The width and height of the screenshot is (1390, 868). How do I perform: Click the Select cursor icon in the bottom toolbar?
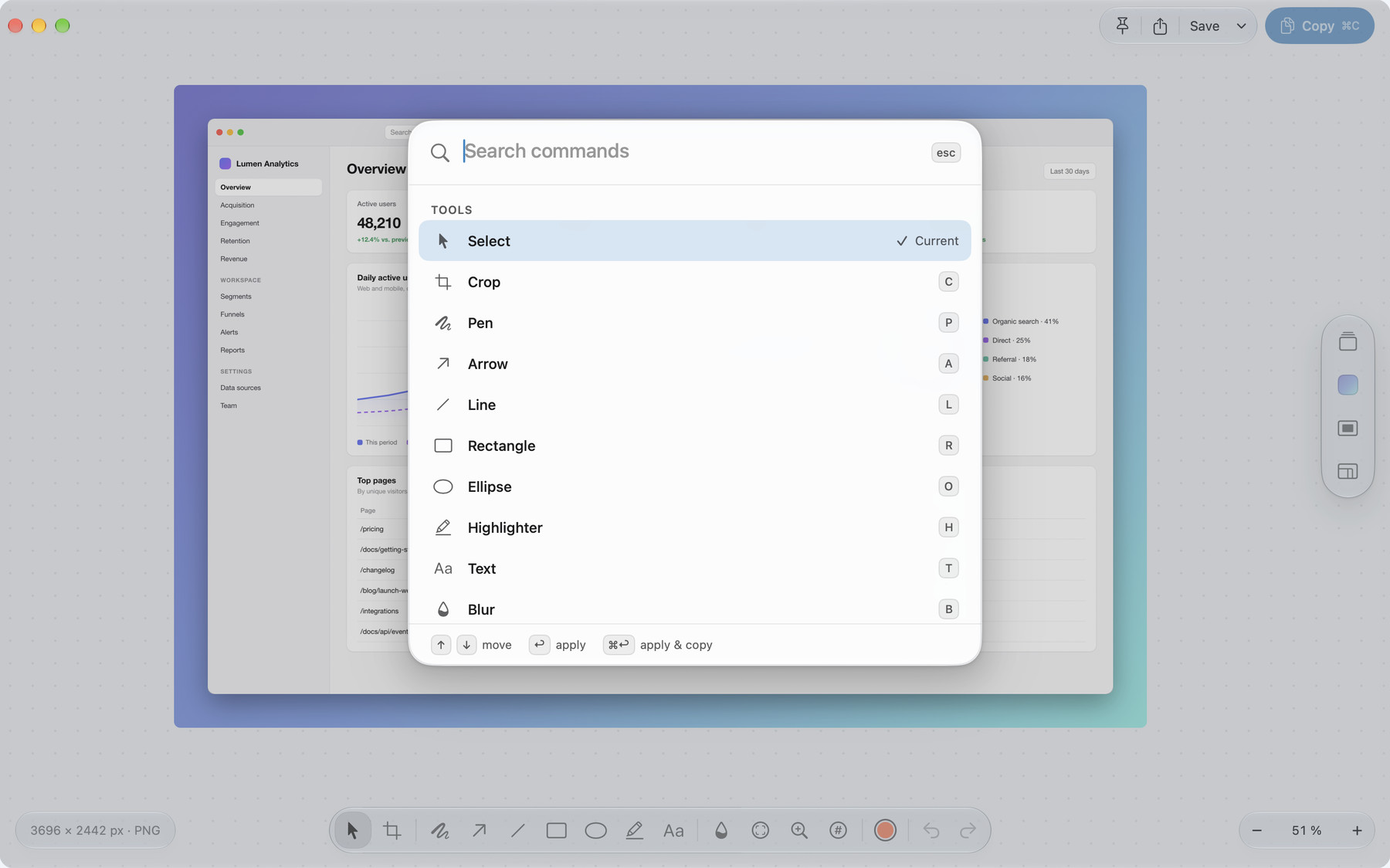[353, 830]
